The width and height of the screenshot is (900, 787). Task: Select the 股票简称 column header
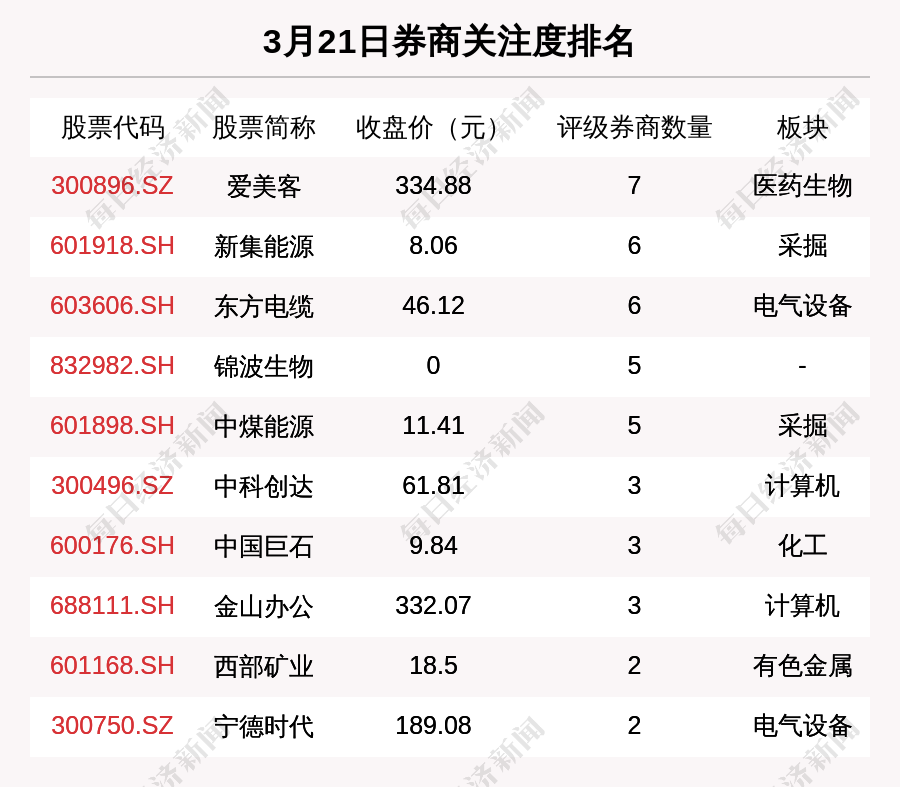coord(263,127)
